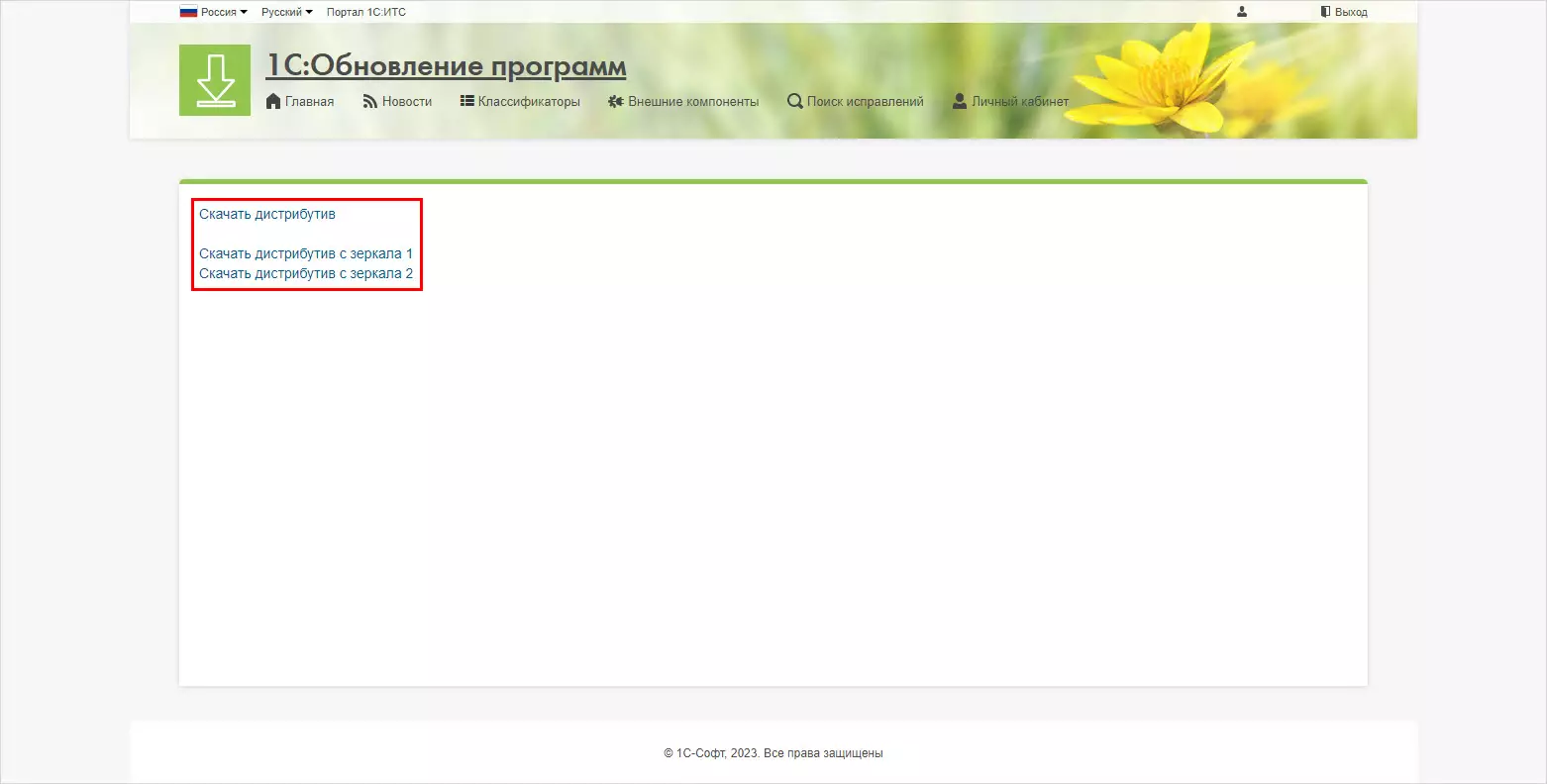Click the green download logo icon
The image size is (1547, 784).
[x=215, y=80]
